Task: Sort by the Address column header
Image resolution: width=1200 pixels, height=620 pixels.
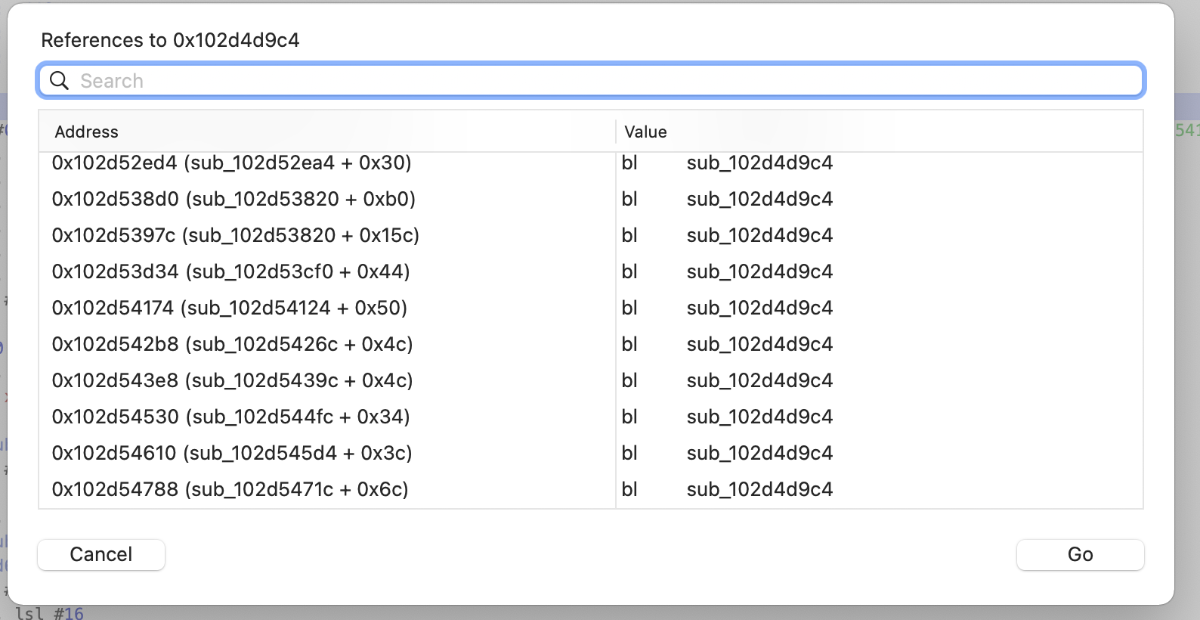Action: (x=86, y=132)
